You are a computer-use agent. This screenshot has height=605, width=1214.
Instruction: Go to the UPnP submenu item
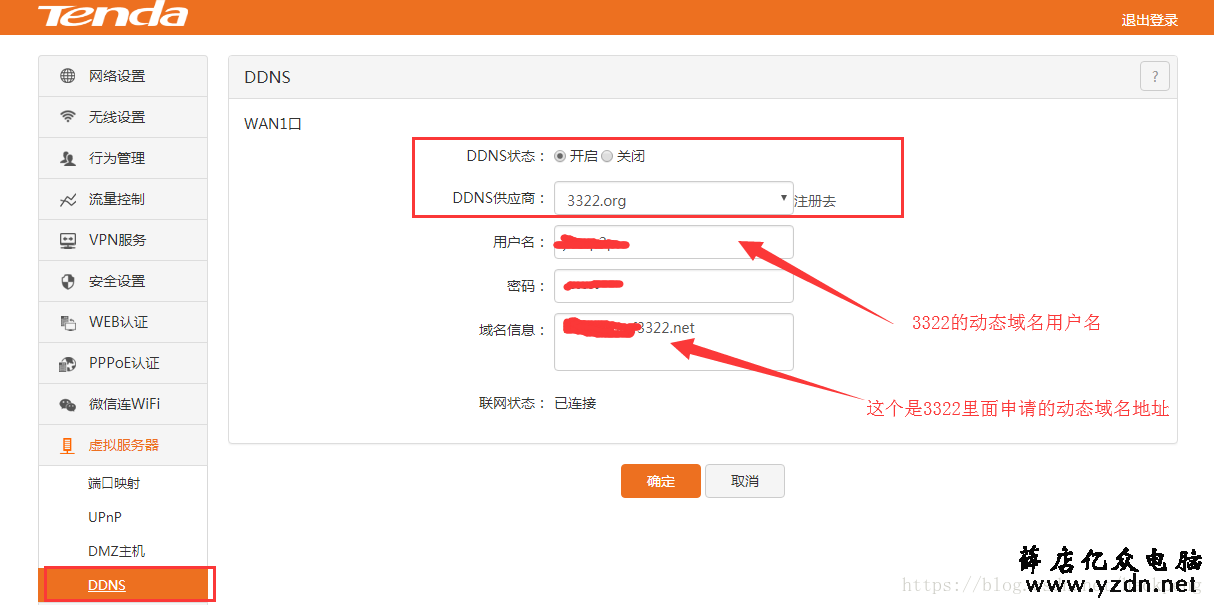point(105,517)
